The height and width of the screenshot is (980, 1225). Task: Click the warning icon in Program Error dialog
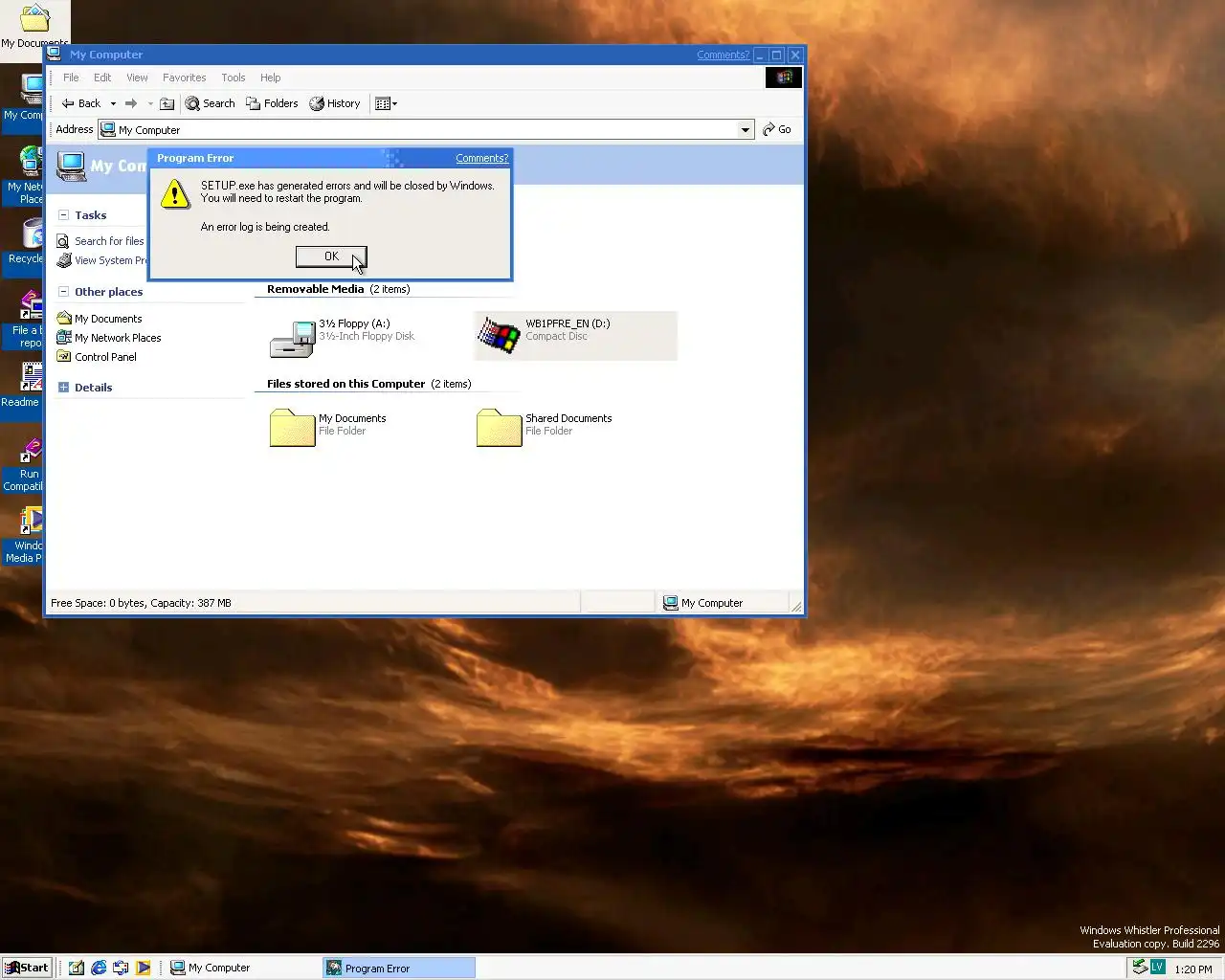(x=175, y=194)
